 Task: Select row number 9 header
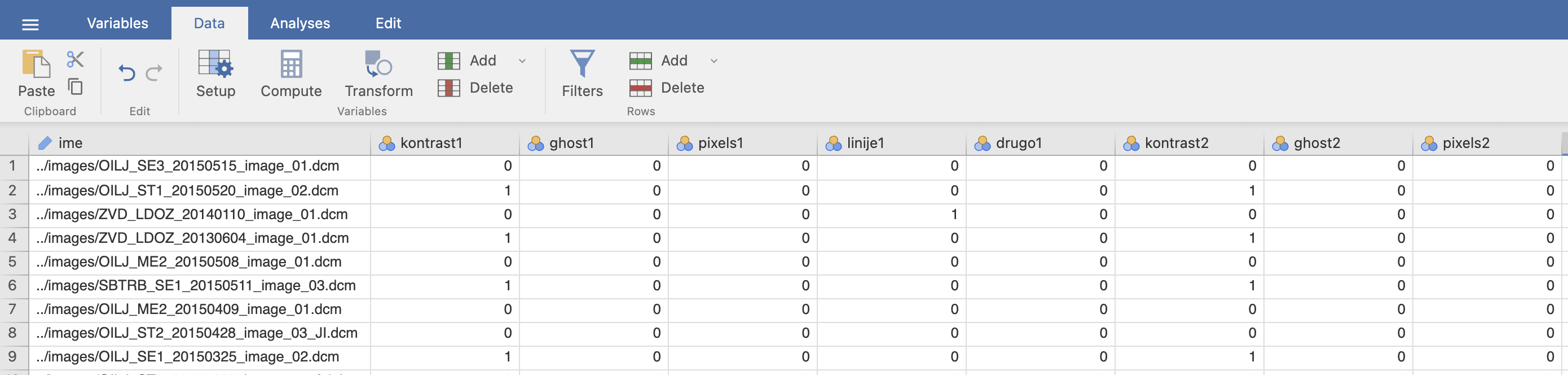pyautogui.click(x=14, y=357)
